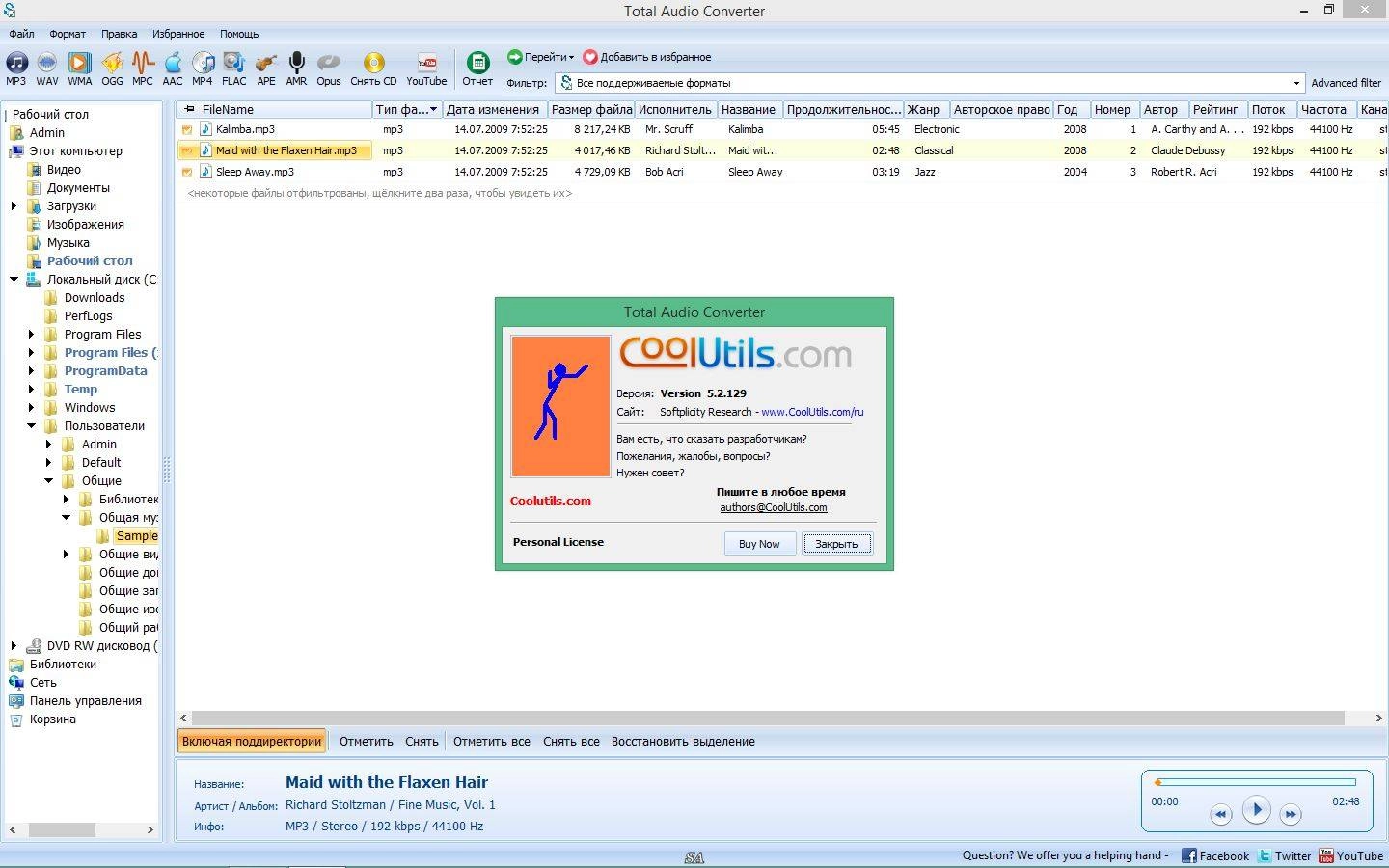
Task: Click the MPC format icon
Action: (x=143, y=69)
